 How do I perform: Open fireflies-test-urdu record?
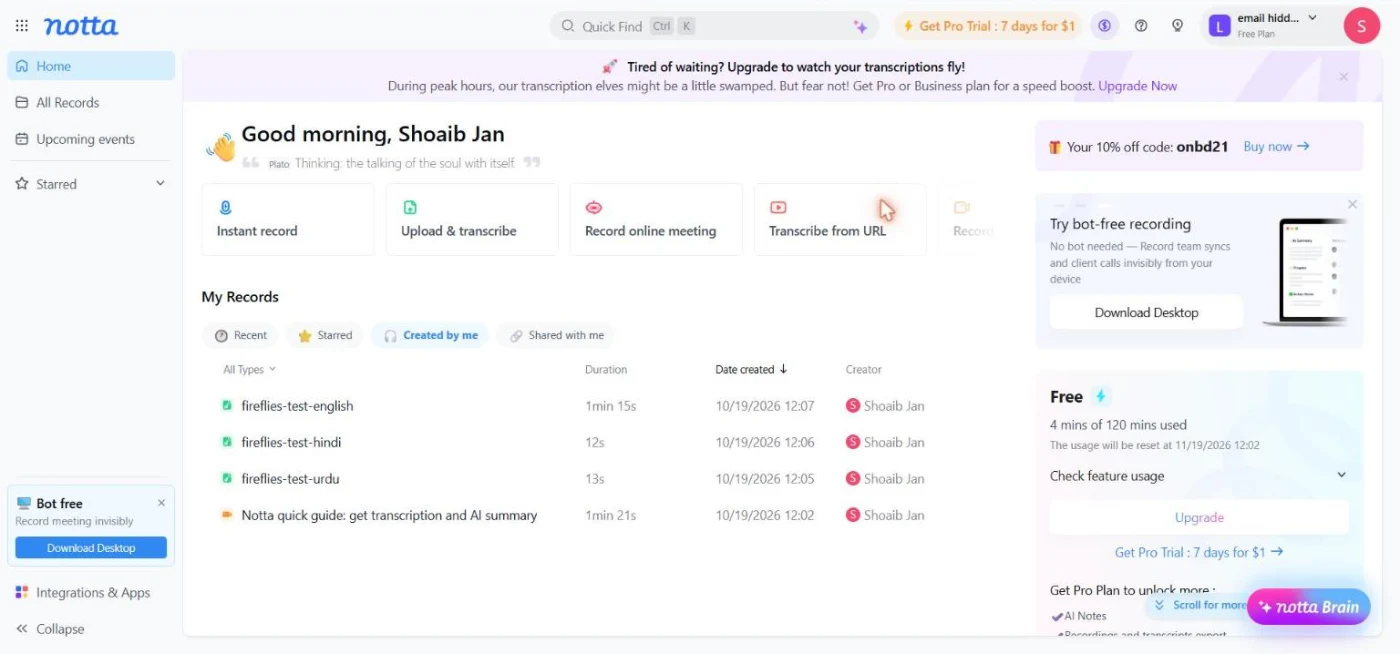[x=290, y=479]
